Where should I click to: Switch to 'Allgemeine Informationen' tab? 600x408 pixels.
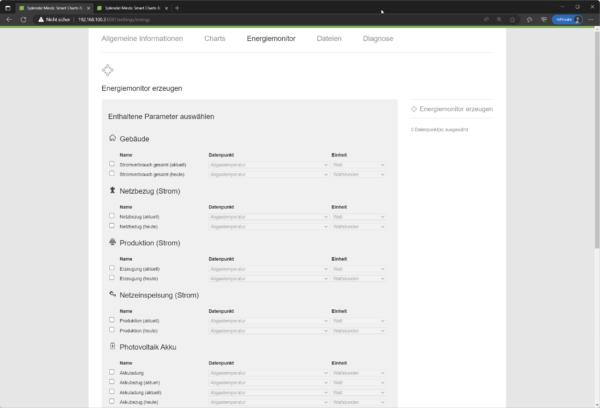click(142, 39)
